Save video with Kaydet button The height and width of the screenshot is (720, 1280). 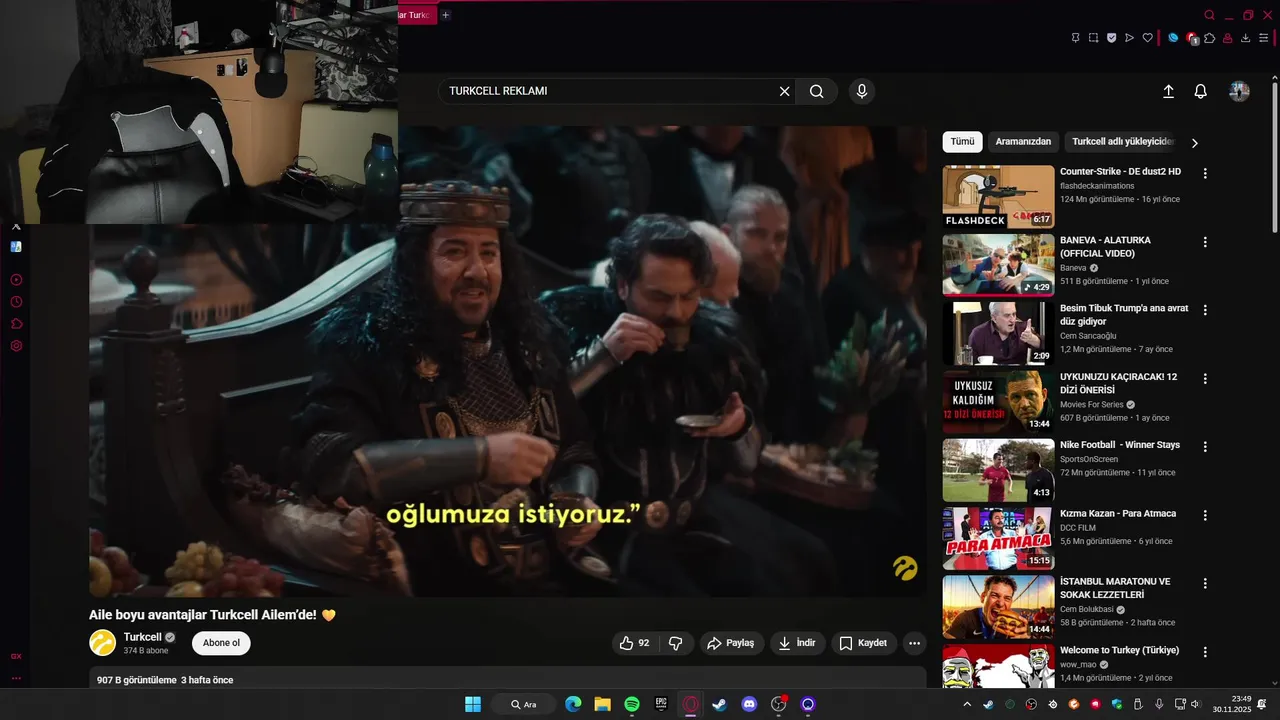pyautogui.click(x=863, y=643)
